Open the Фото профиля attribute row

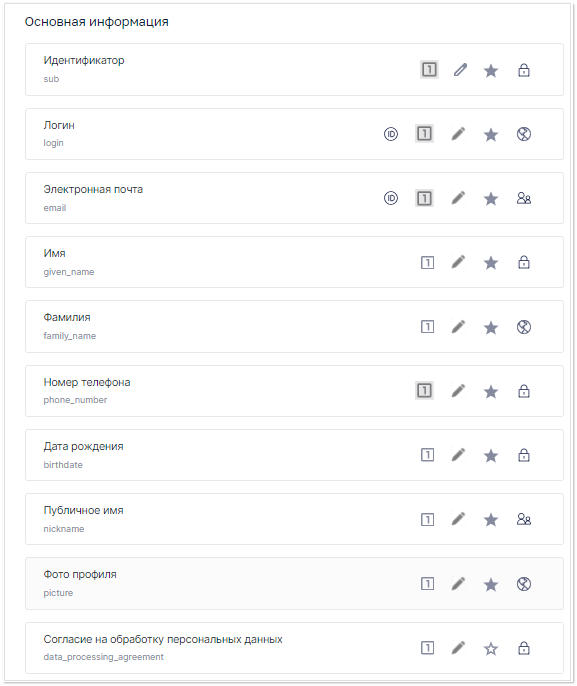click(294, 584)
